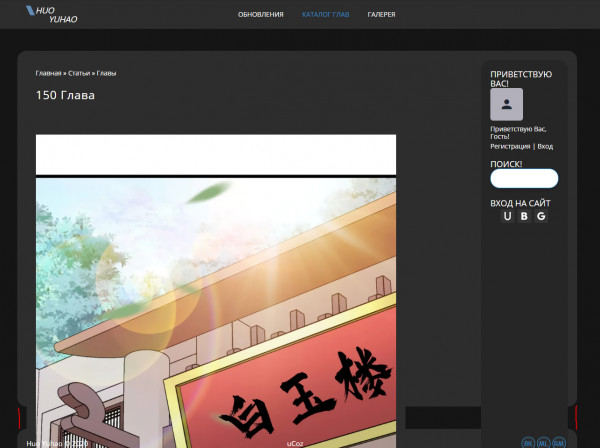Focus the site search input field

[524, 178]
